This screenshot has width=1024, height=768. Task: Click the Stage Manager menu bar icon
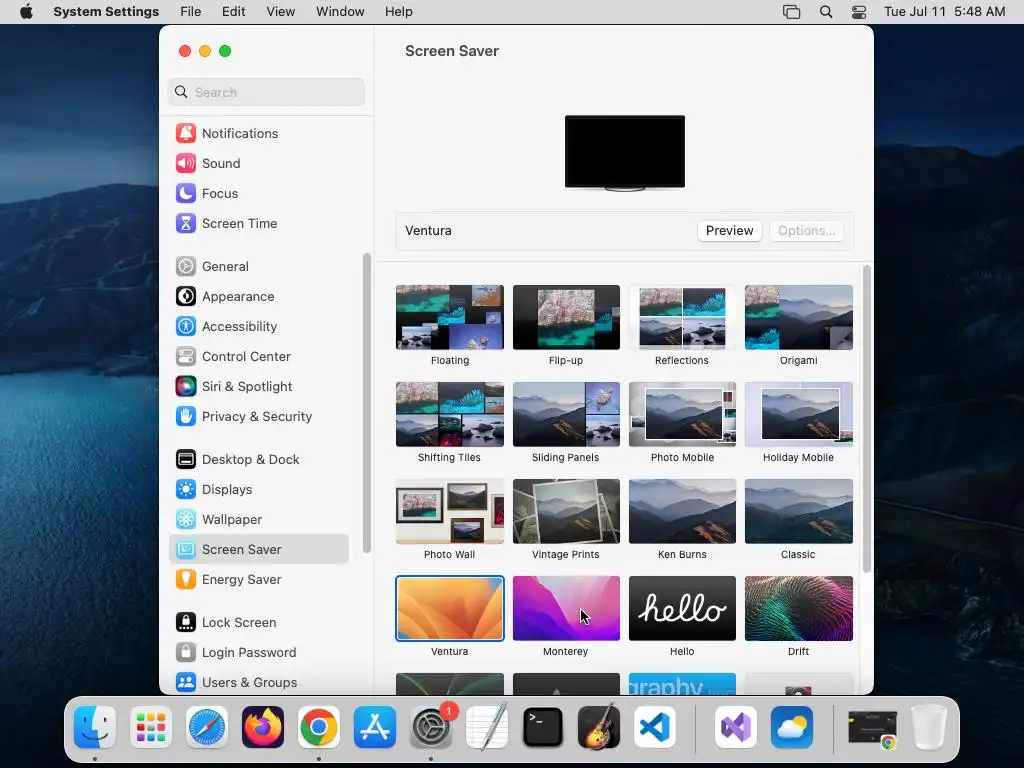tap(792, 12)
